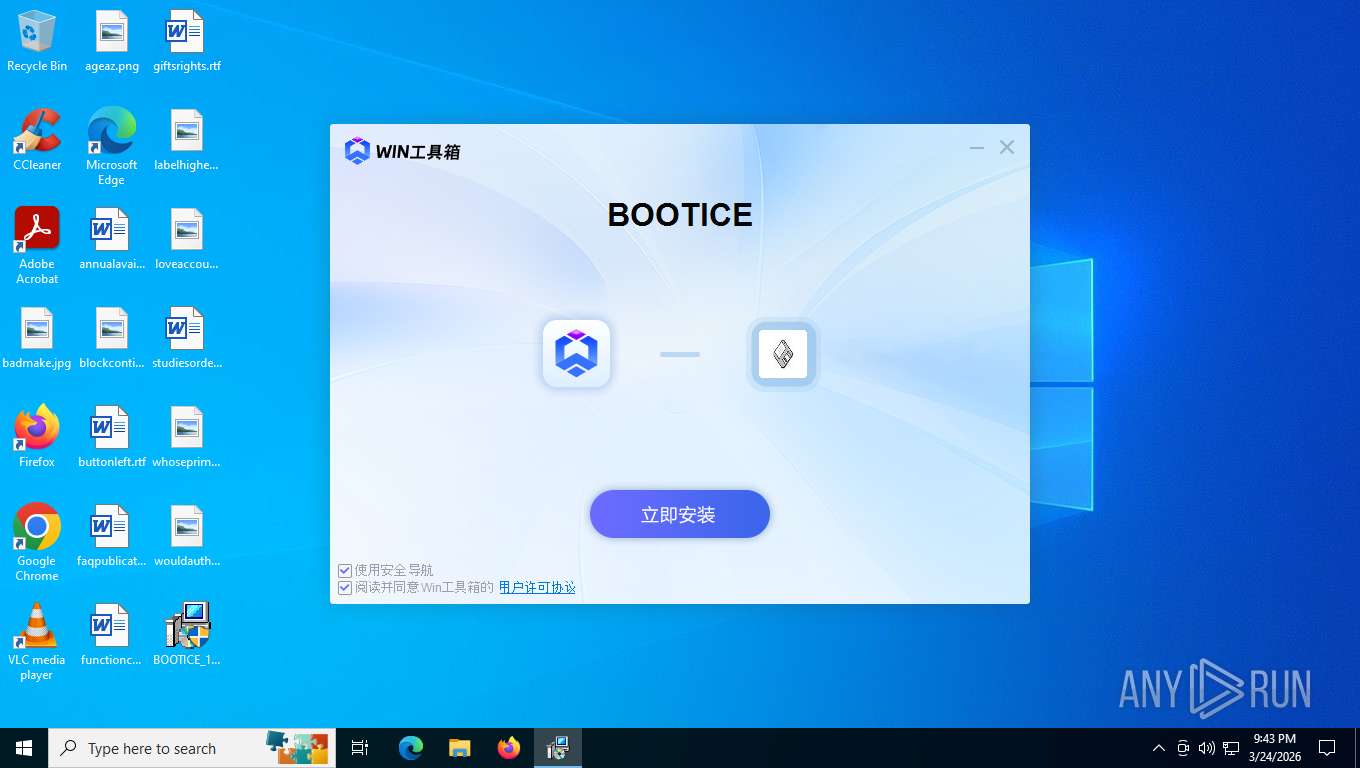Uncheck the 阅读并同意 Win工具箱 agreement checkbox

[345, 587]
